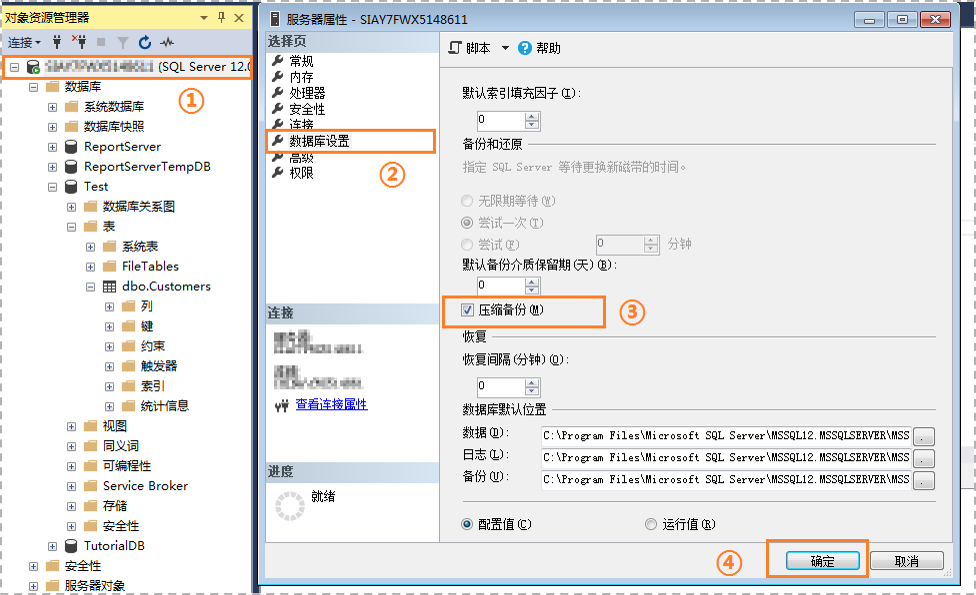Click the refresh icon in Object Explorer toolbar
Image resolution: width=976 pixels, height=595 pixels.
[145, 42]
